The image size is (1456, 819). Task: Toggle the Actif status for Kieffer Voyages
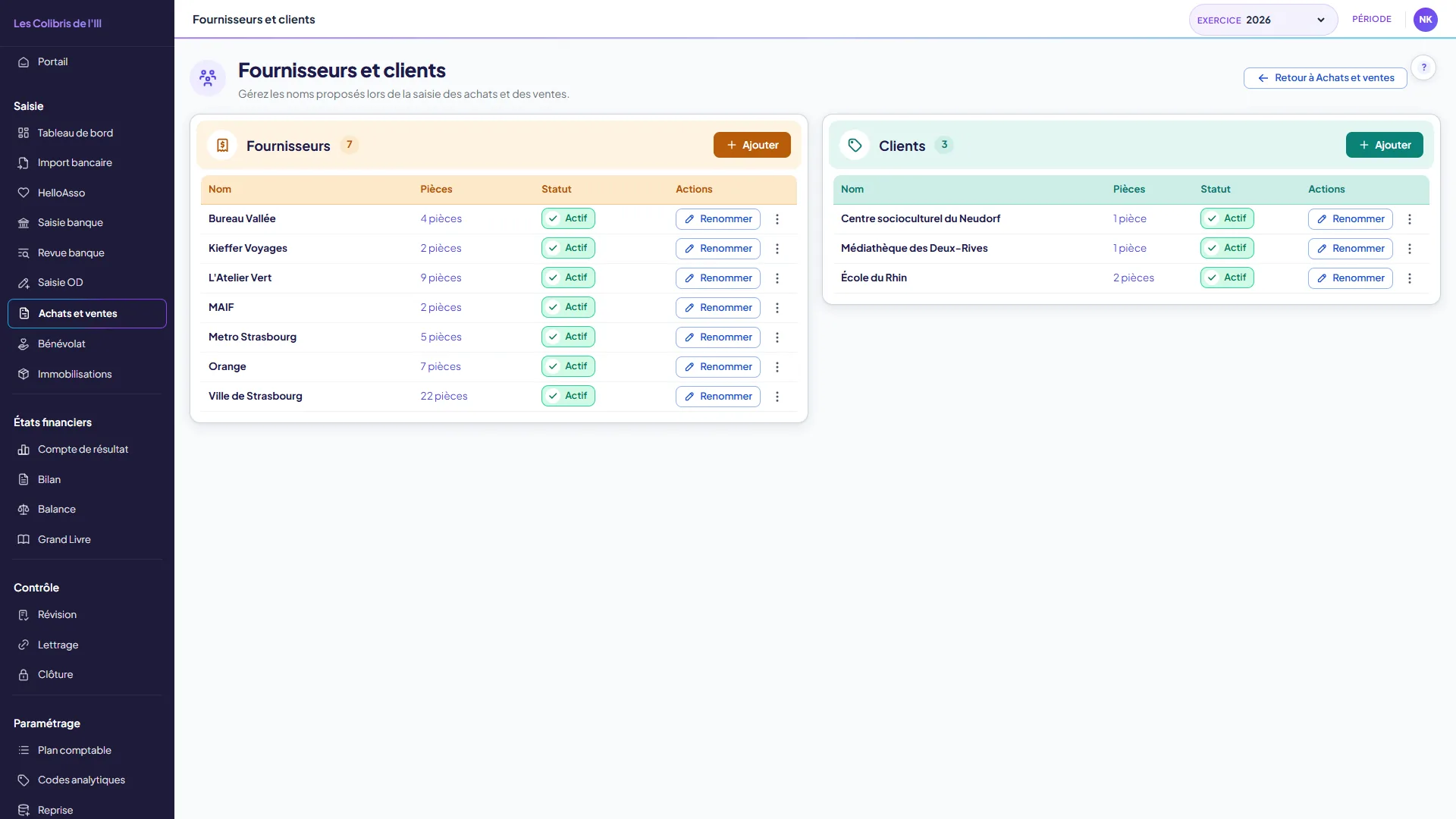coord(568,248)
